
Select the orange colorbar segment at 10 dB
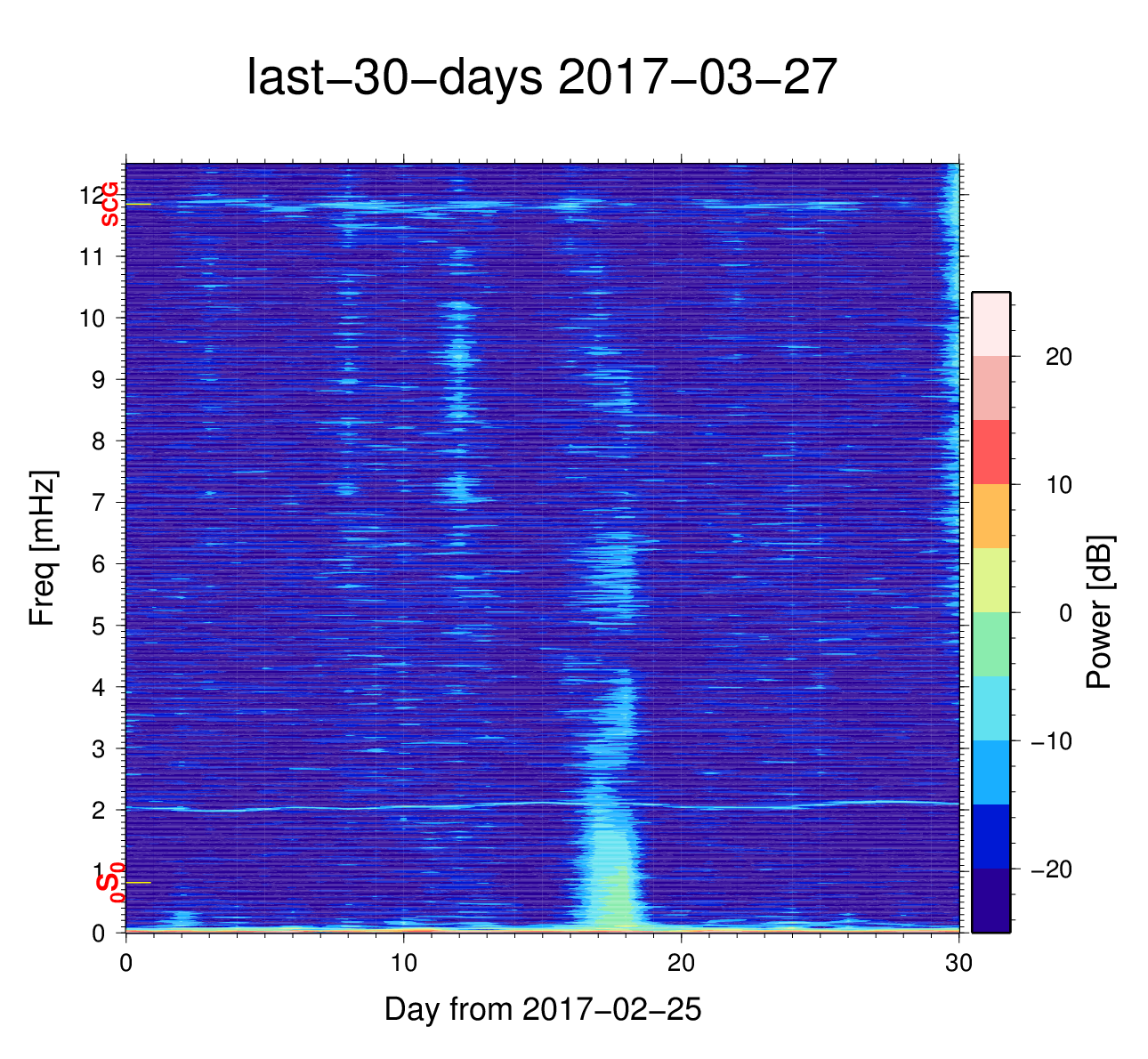[x=990, y=516]
